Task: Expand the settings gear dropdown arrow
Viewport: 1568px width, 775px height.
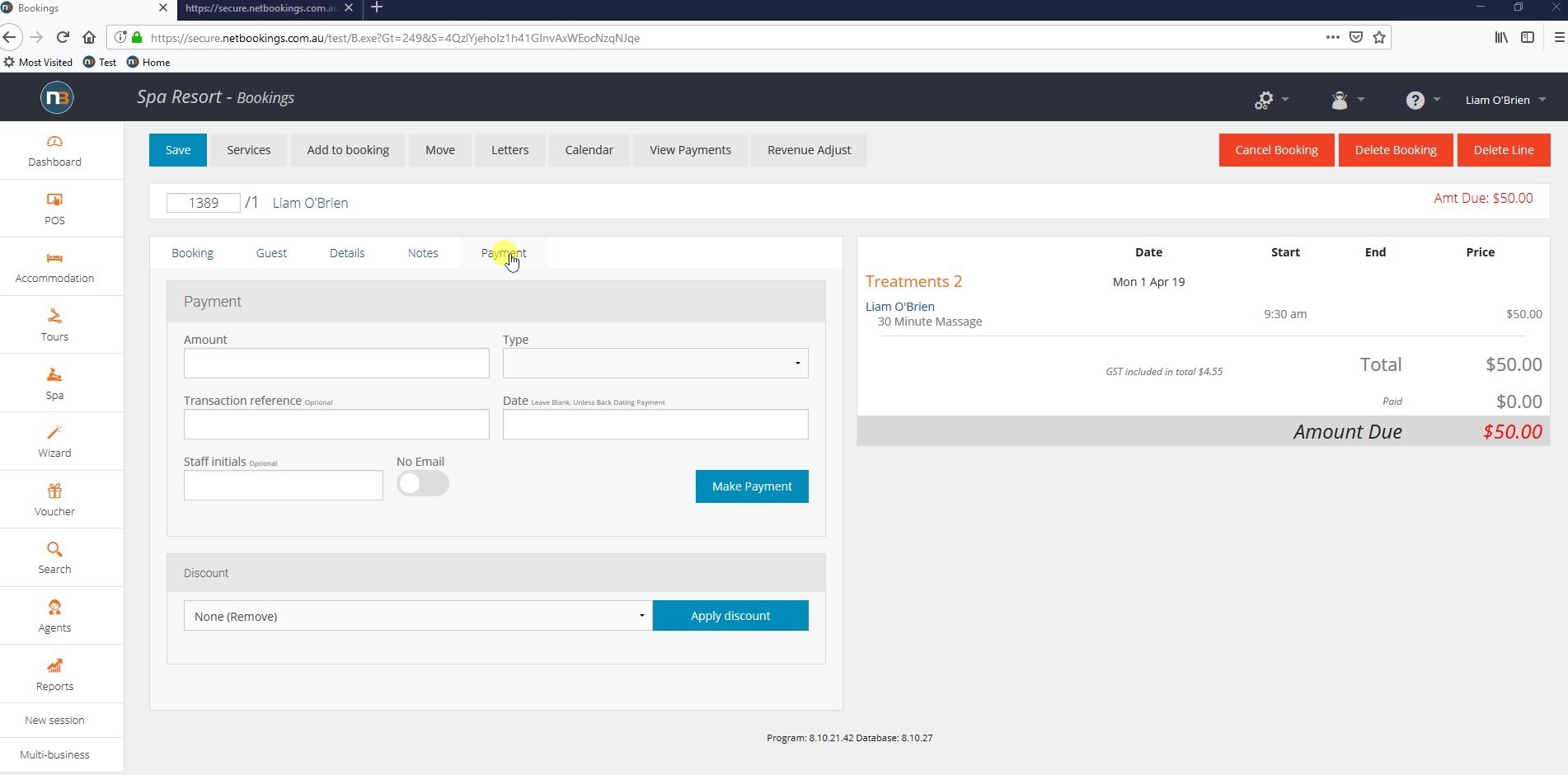Action: (x=1285, y=100)
